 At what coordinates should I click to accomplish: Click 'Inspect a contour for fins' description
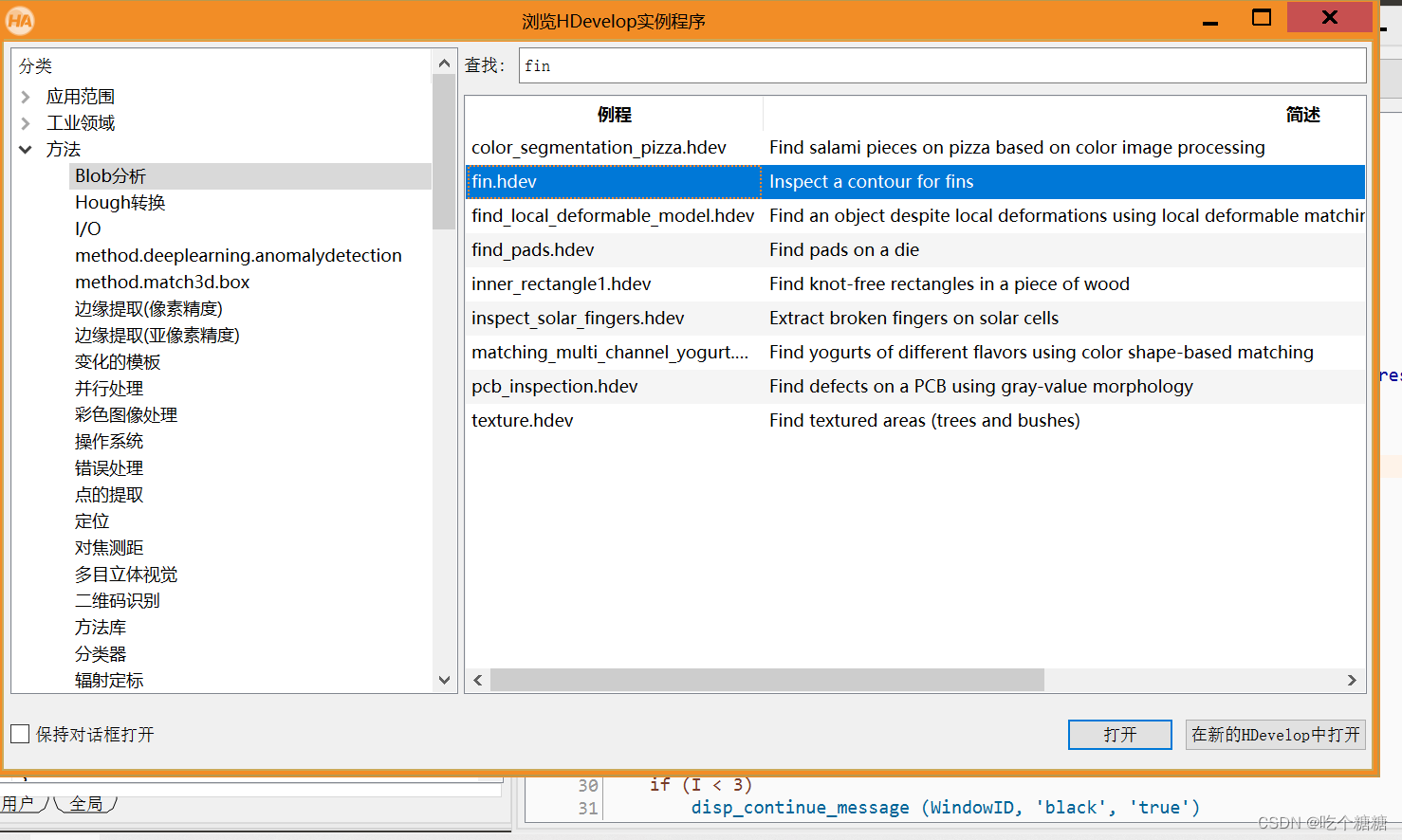click(872, 182)
